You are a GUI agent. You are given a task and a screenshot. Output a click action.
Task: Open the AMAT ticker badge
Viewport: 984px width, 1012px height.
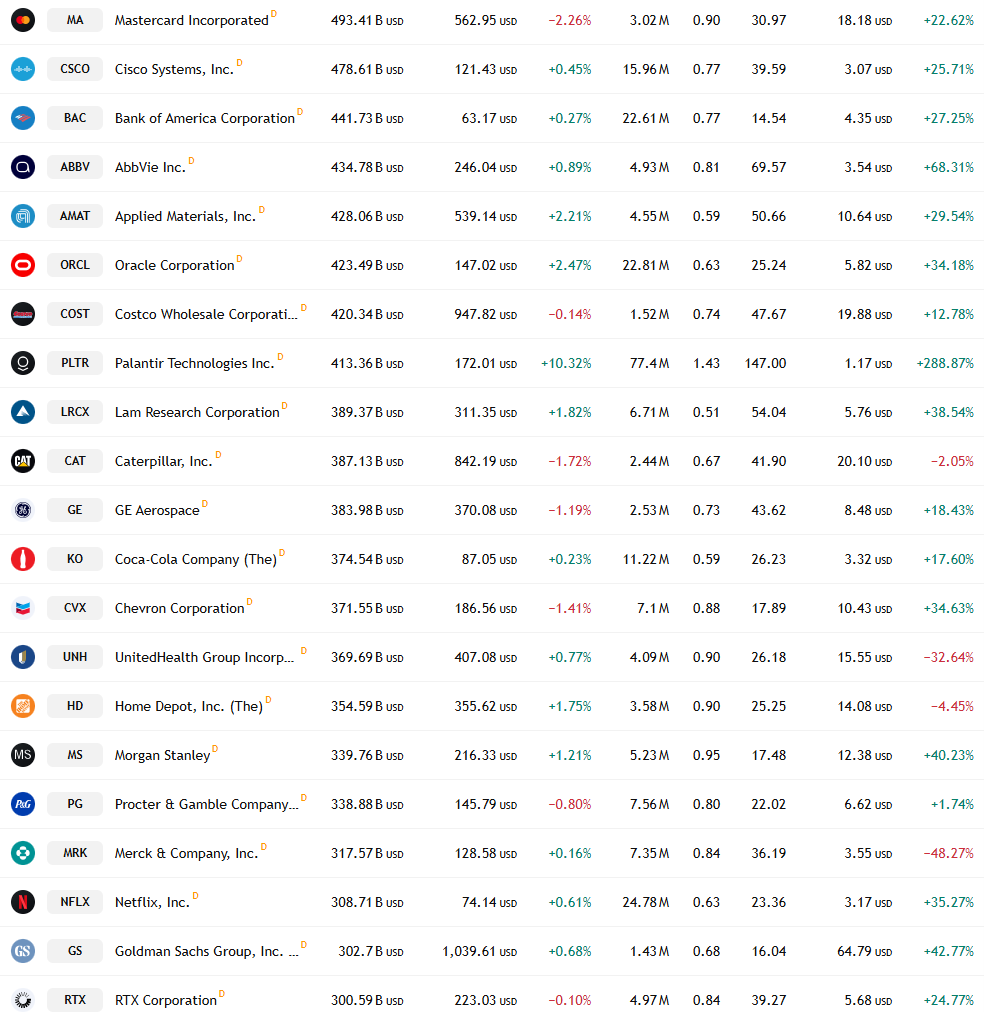tap(75, 216)
